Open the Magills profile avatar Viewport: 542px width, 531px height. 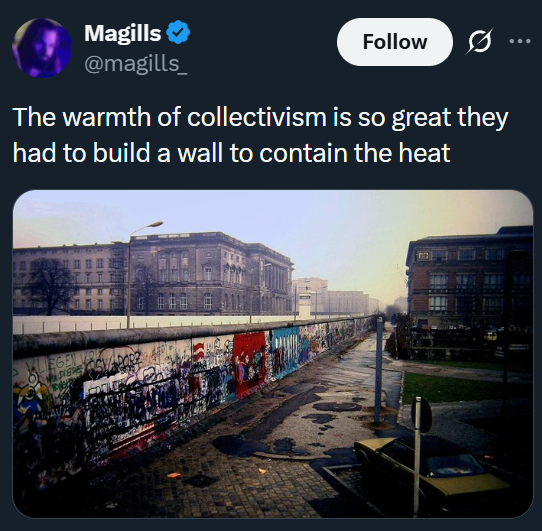tap(42, 48)
